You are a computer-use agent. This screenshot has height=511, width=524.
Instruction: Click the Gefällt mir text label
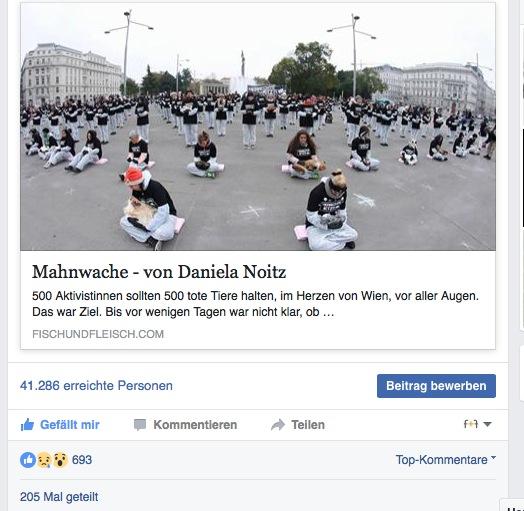(70, 425)
